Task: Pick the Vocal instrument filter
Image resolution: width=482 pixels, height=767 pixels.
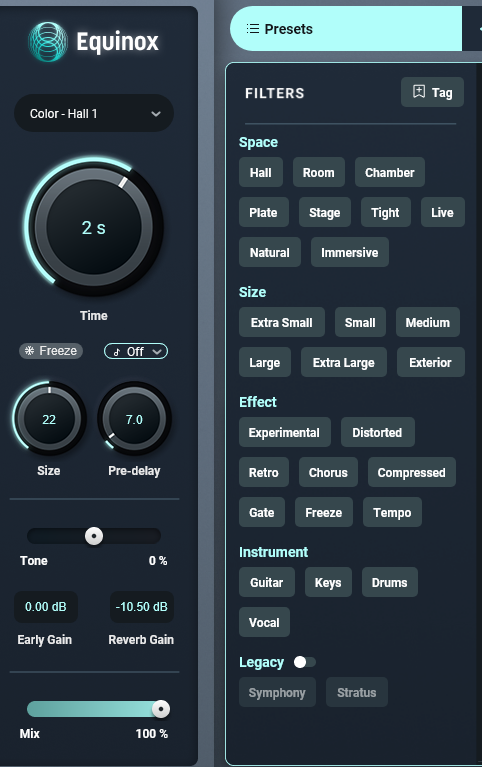Action: (x=264, y=623)
